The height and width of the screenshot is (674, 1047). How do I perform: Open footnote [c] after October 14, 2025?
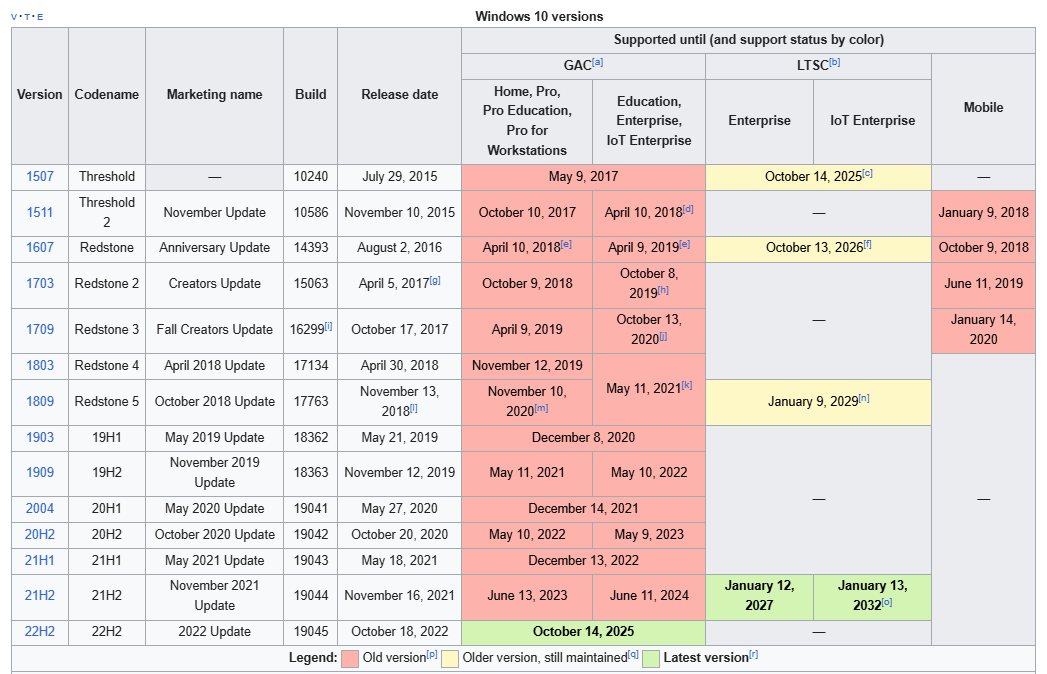point(867,174)
